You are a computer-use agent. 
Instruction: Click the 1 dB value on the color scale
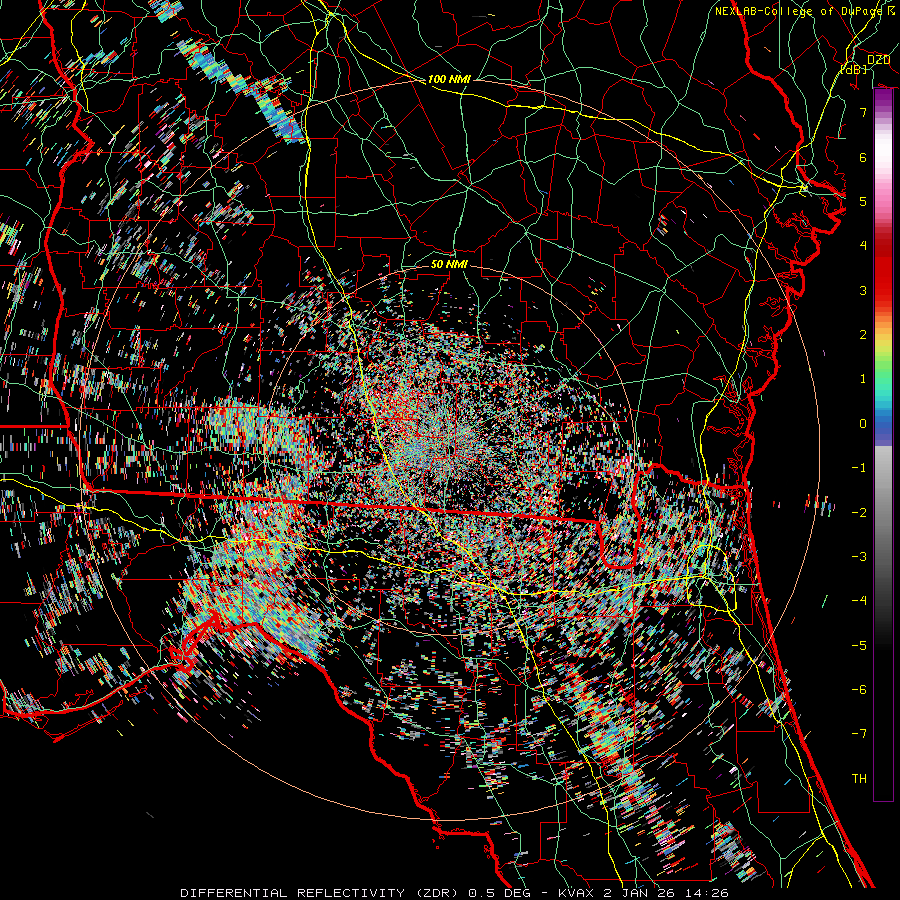pyautogui.click(x=863, y=379)
